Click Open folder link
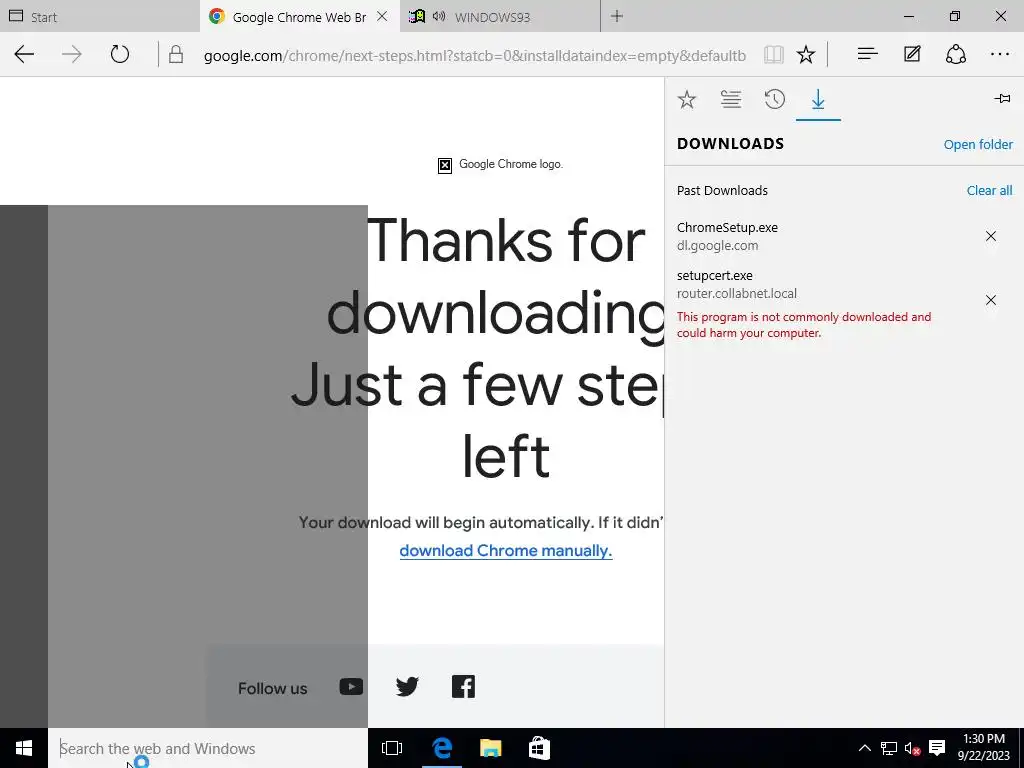 click(978, 144)
